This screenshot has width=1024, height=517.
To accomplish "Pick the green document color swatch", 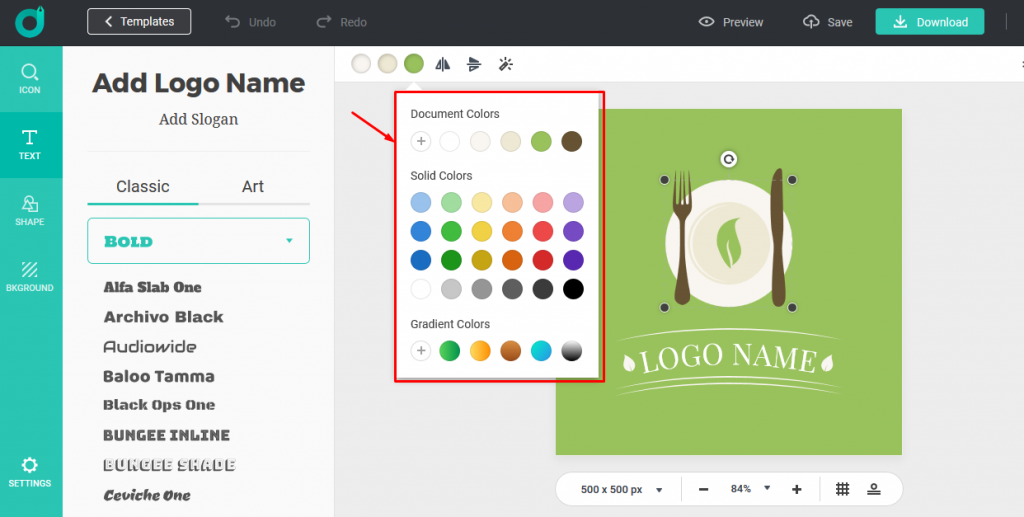I will [541, 141].
